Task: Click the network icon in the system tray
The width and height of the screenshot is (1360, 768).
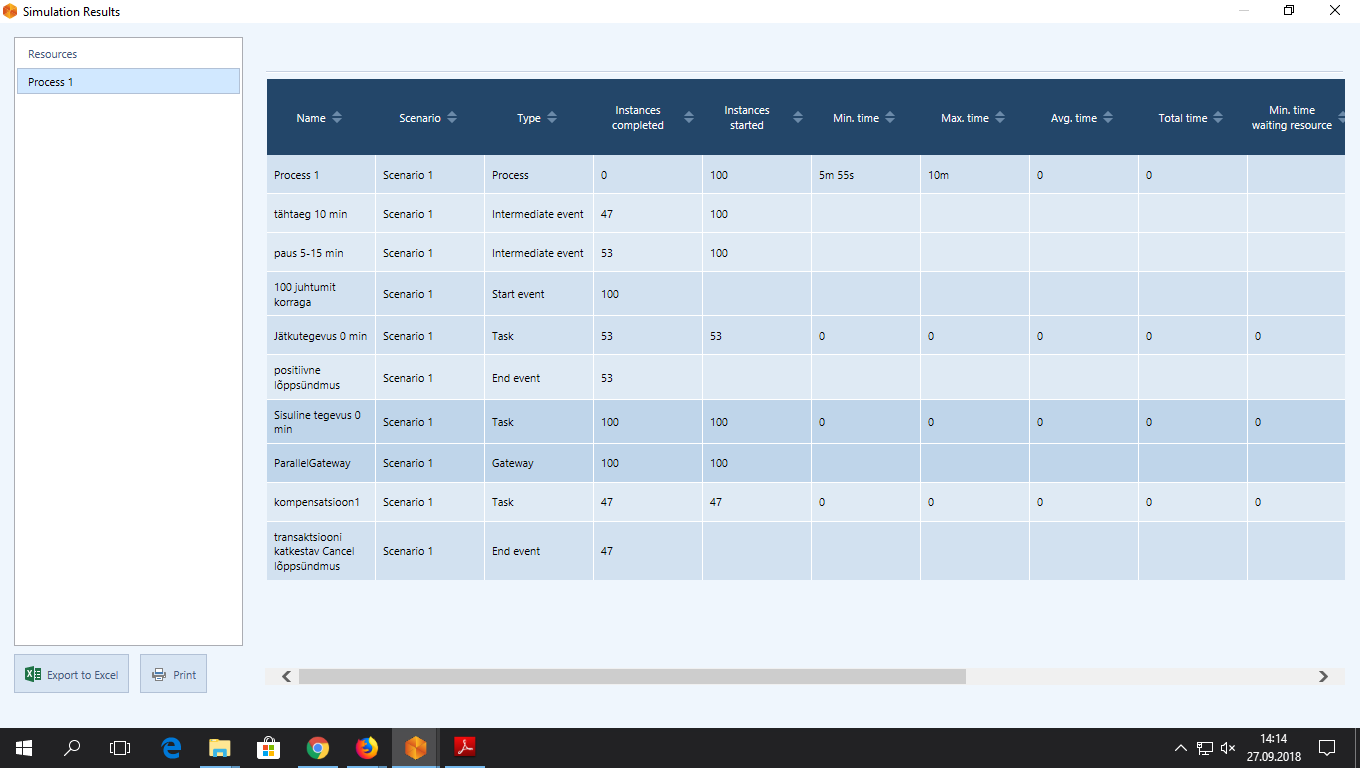Action: 1205,748
